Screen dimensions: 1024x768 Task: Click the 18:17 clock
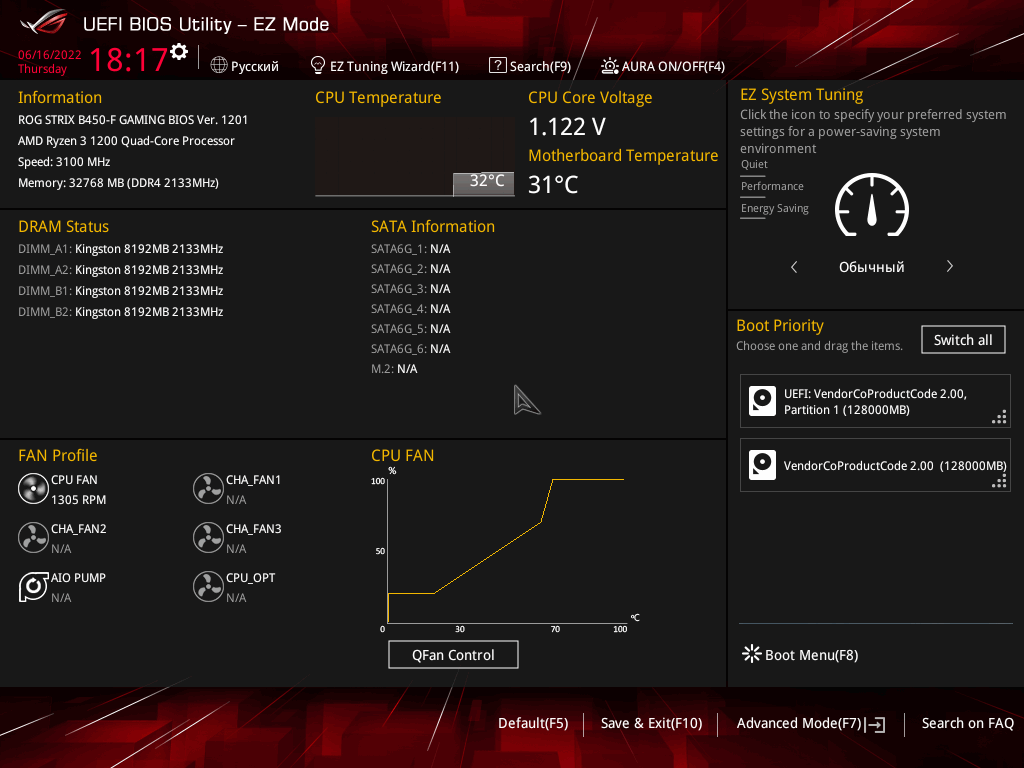[128, 59]
